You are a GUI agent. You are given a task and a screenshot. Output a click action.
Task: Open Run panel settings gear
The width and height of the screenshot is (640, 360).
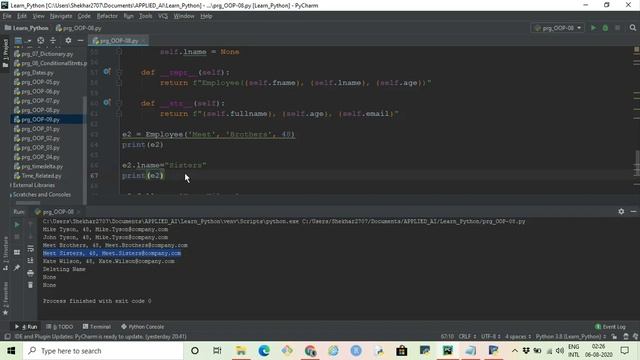click(621, 211)
